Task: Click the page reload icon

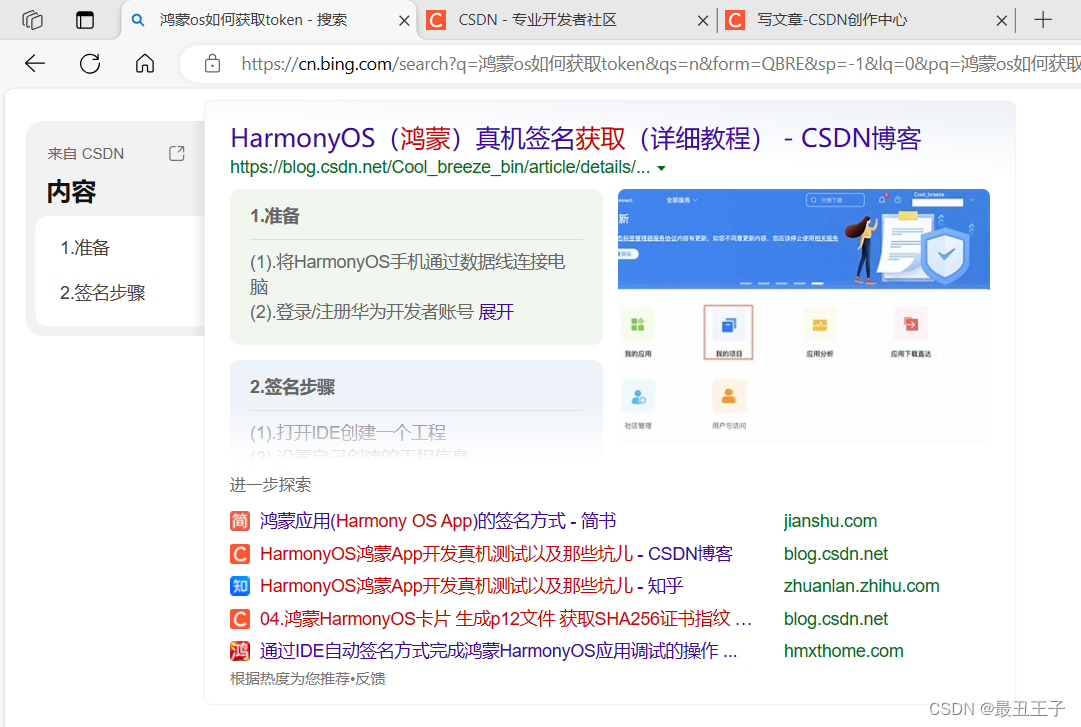Action: 89,63
